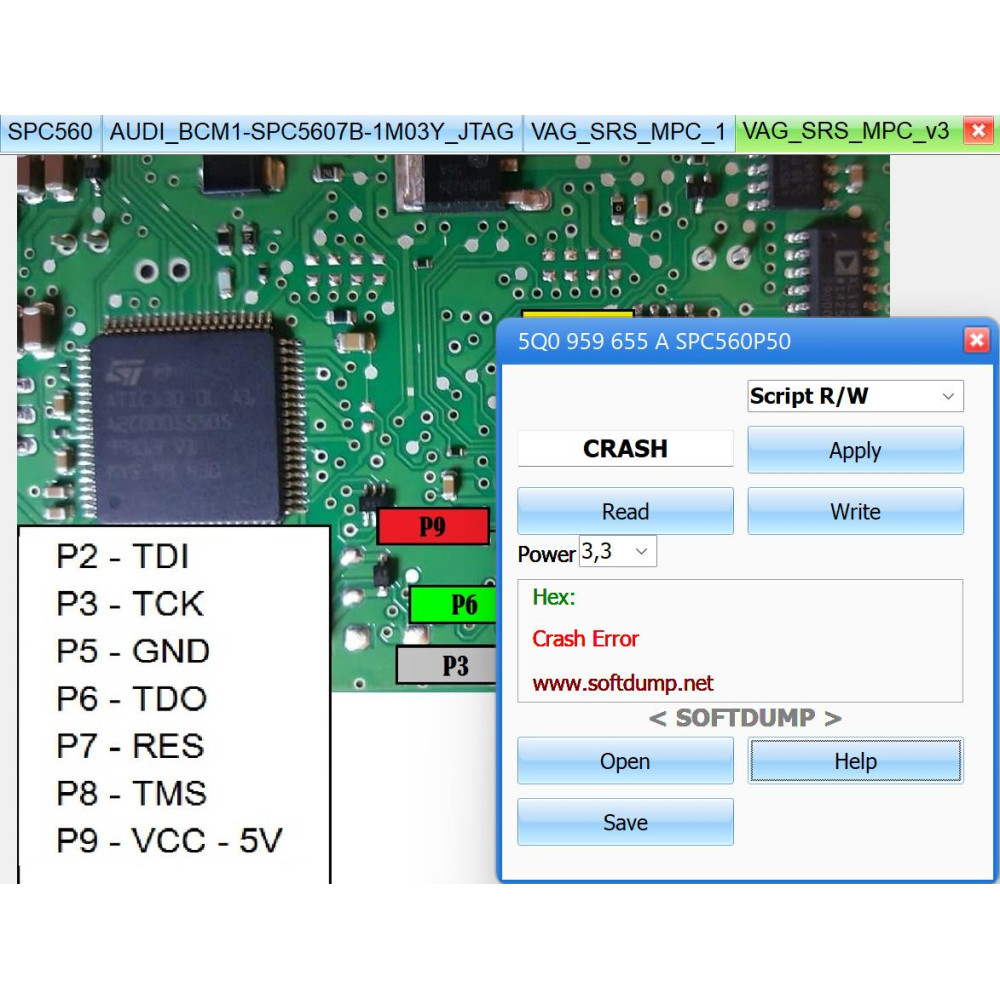Screen dimensions: 1000x1000
Task: Click the "< SOFTDUMP >" label
Action: [x=745, y=718]
